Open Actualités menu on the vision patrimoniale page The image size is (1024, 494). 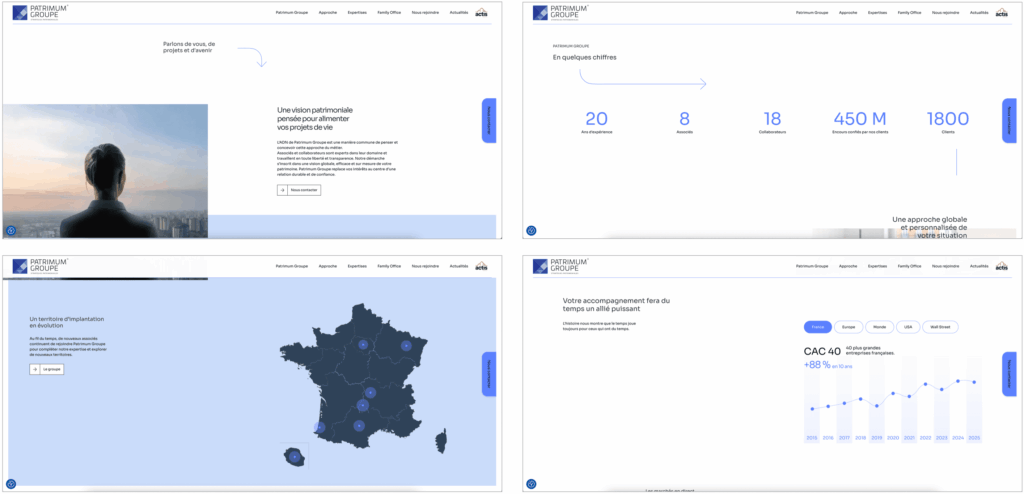(x=459, y=12)
